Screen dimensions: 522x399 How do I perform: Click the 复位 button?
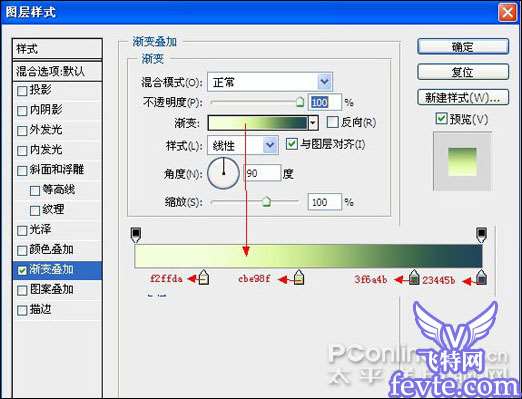463,72
